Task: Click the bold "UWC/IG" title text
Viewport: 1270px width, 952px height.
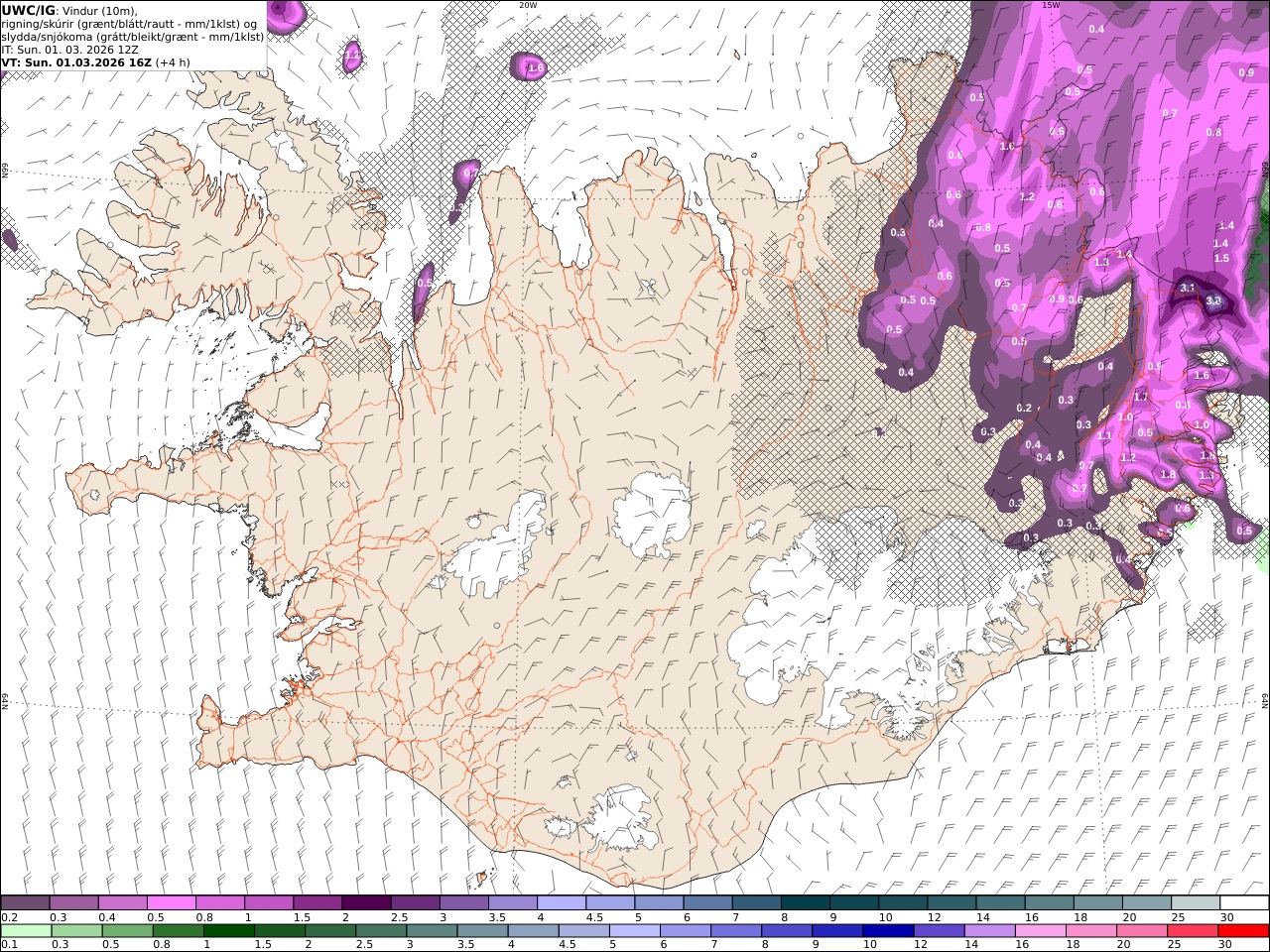Action: coord(28,10)
